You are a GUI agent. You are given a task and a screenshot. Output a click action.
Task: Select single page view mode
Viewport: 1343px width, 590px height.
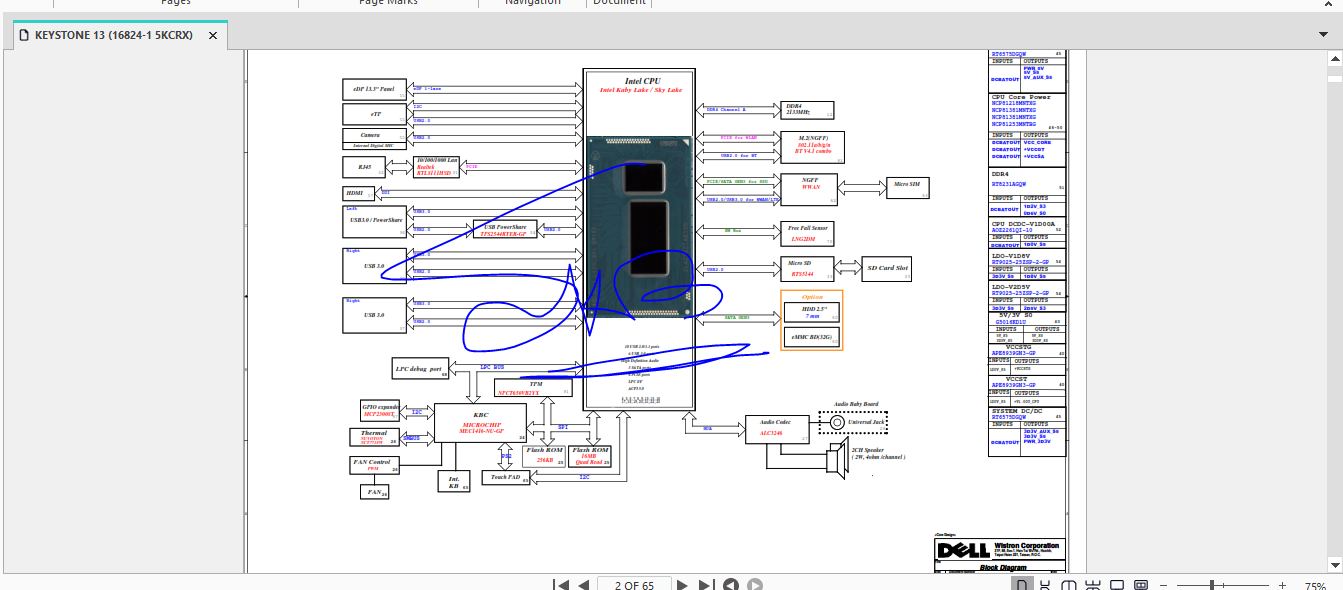1022,585
